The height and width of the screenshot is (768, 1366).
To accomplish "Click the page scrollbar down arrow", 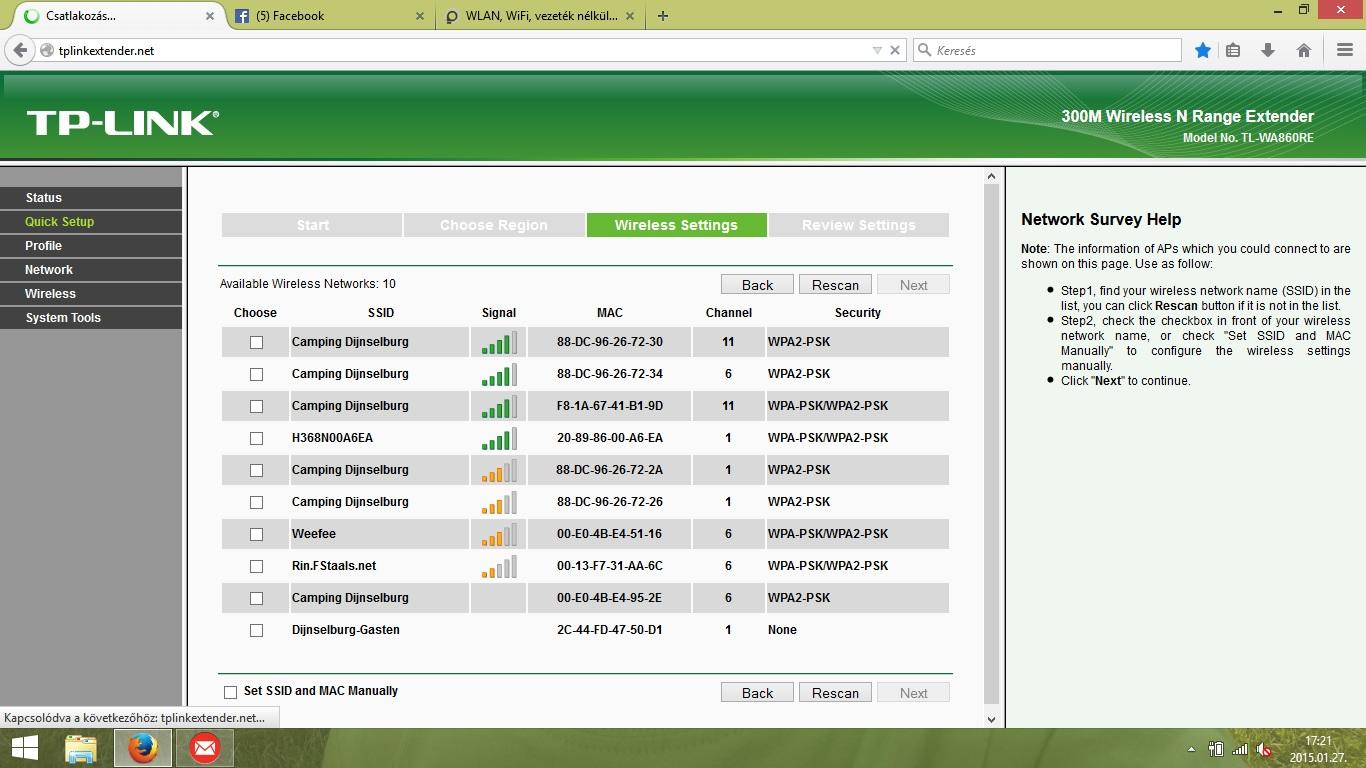I will click(x=991, y=719).
